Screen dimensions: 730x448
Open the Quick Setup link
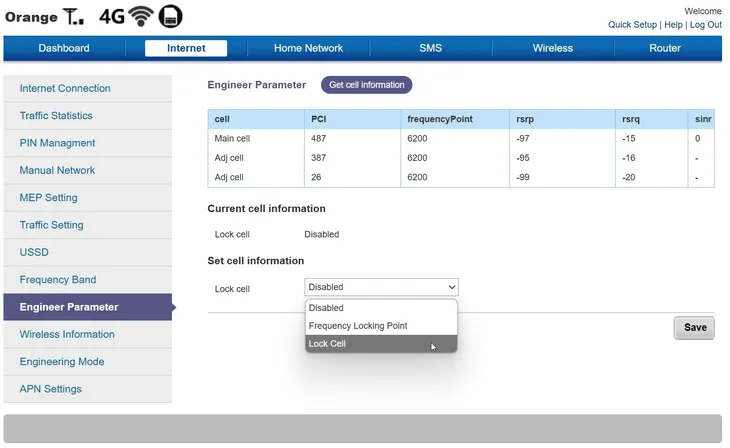click(633, 25)
